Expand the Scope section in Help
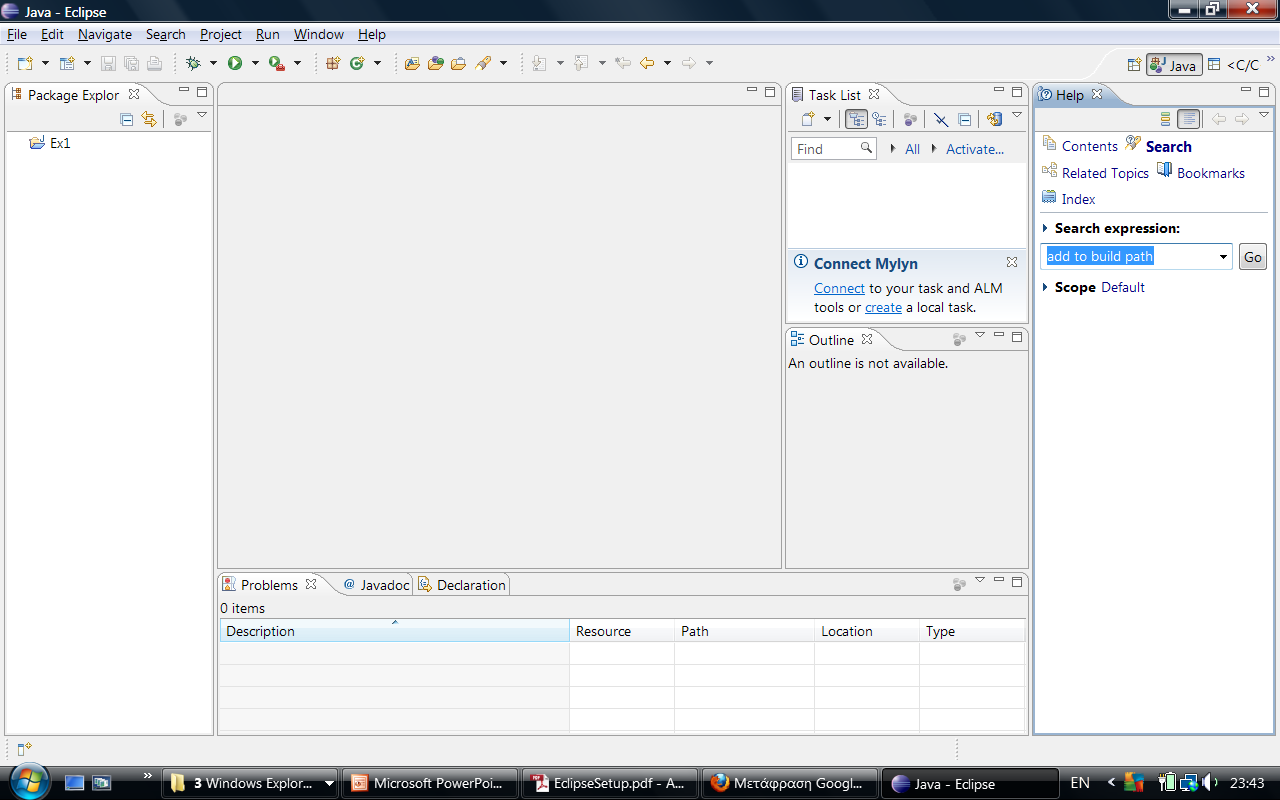This screenshot has height=800, width=1280. coord(1046,287)
